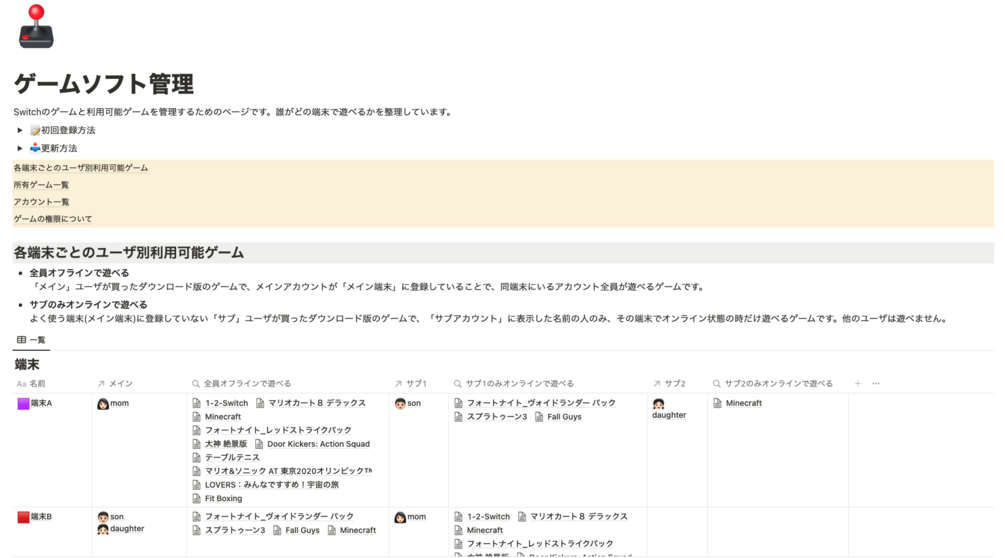Expand the 更新方法 toggle
Screen dimensions: 1005x558
pyautogui.click(x=20, y=148)
